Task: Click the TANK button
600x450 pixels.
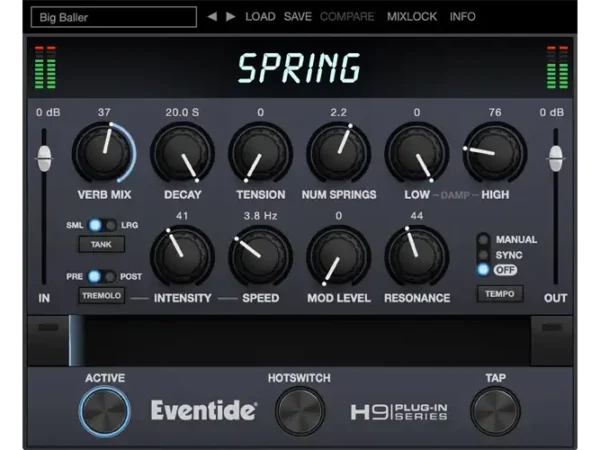Action: (x=101, y=245)
